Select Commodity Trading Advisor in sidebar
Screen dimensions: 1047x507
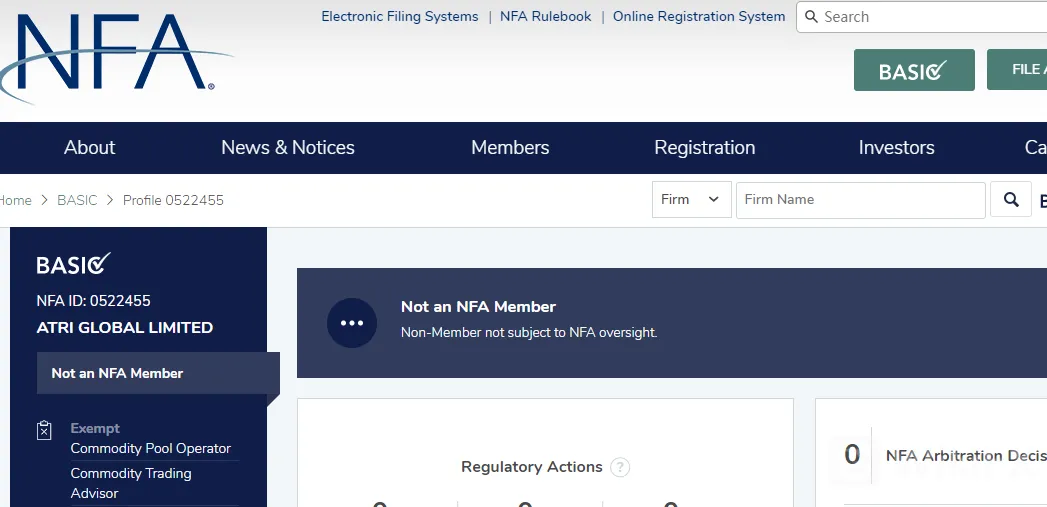pos(131,483)
